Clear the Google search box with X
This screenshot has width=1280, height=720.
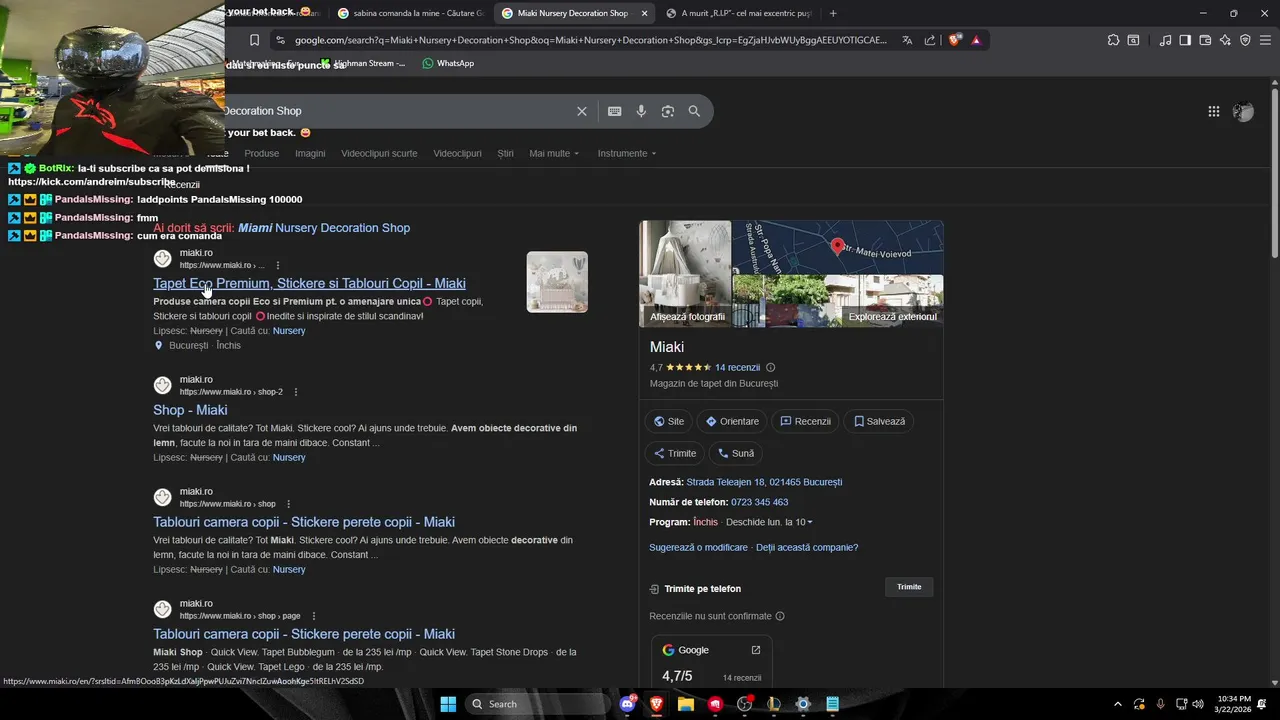581,111
